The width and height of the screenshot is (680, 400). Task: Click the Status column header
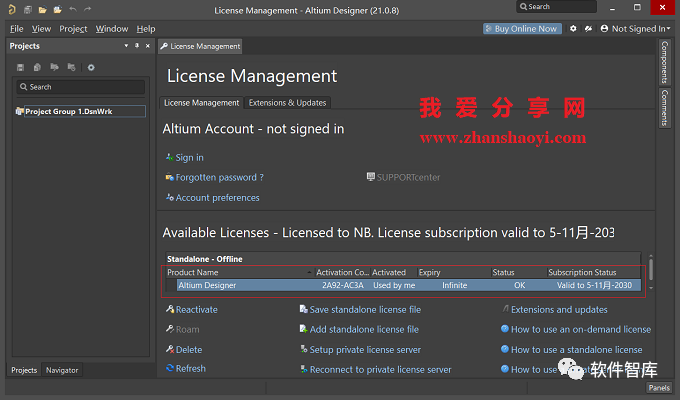tap(518, 272)
